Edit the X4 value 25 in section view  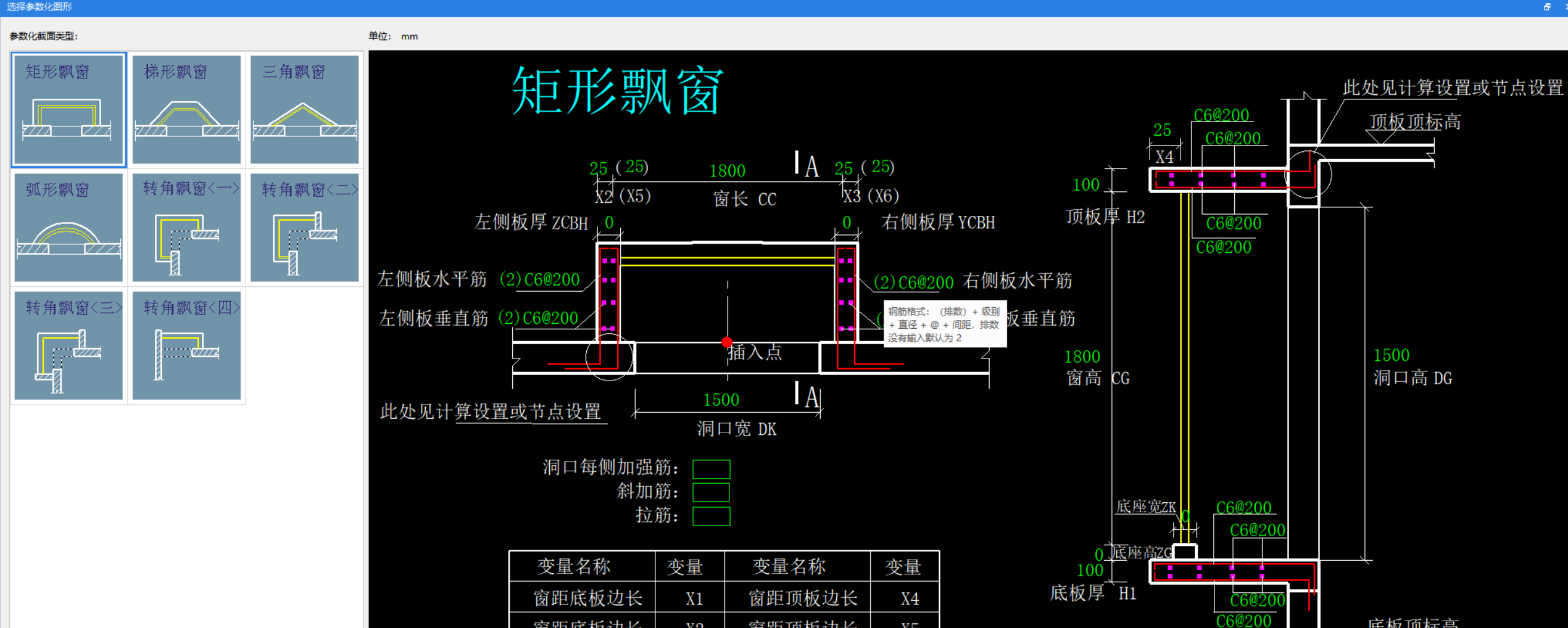point(1162,130)
